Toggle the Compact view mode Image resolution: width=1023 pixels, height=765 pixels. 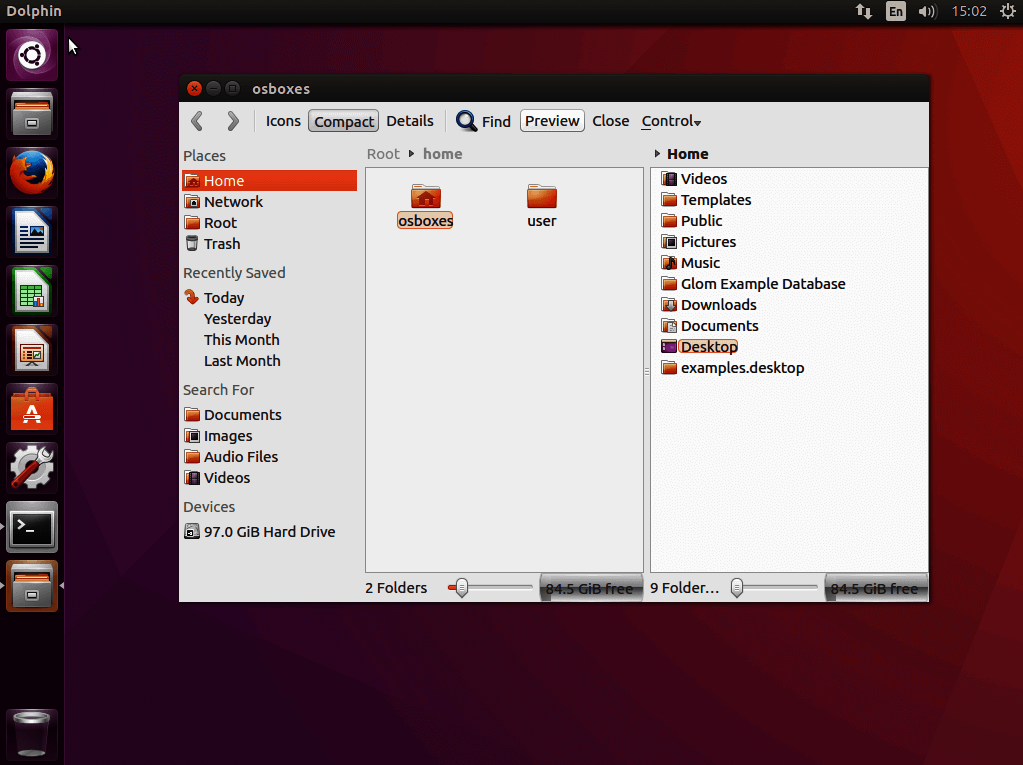click(x=343, y=120)
